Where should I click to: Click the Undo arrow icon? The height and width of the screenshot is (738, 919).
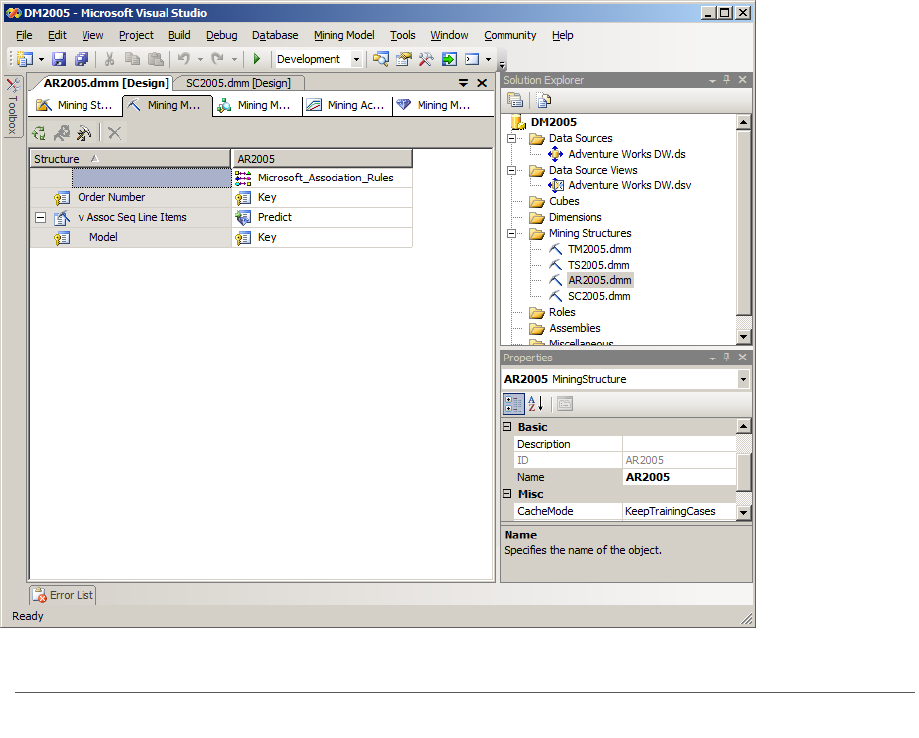pyautogui.click(x=184, y=59)
